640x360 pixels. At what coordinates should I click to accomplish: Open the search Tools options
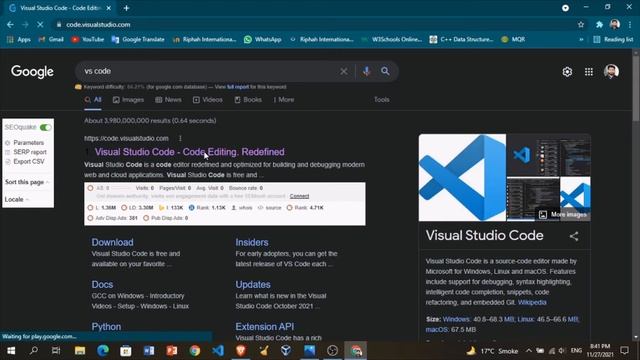pos(382,100)
